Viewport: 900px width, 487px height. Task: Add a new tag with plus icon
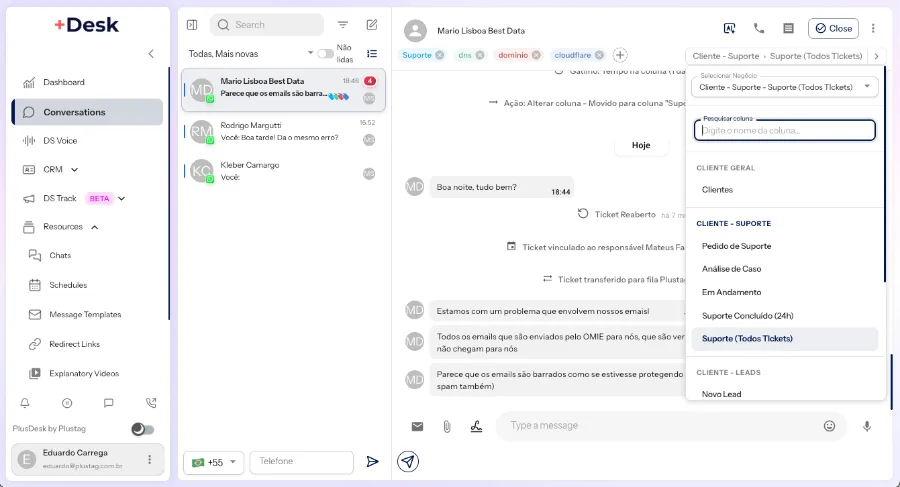point(620,55)
